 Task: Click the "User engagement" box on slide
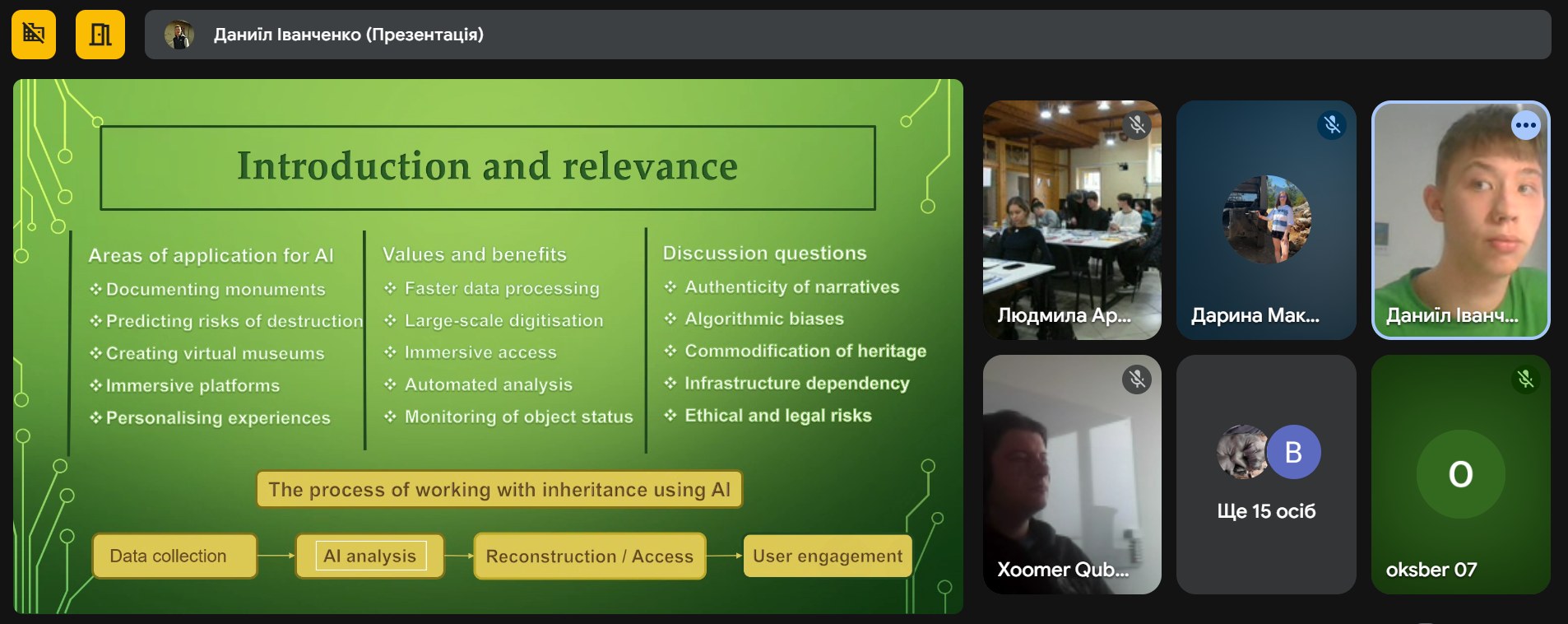(x=828, y=556)
